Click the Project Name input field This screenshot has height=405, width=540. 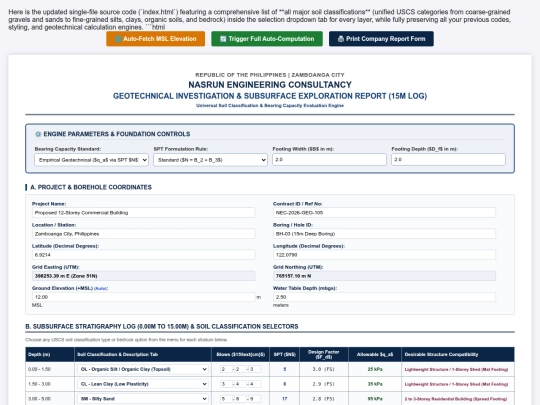144,212
